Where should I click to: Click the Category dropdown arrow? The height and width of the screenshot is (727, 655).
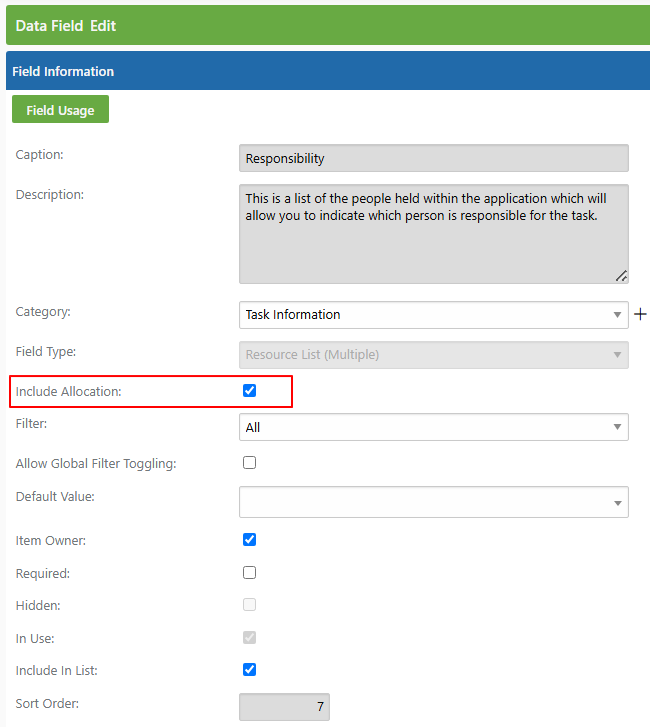[617, 315]
